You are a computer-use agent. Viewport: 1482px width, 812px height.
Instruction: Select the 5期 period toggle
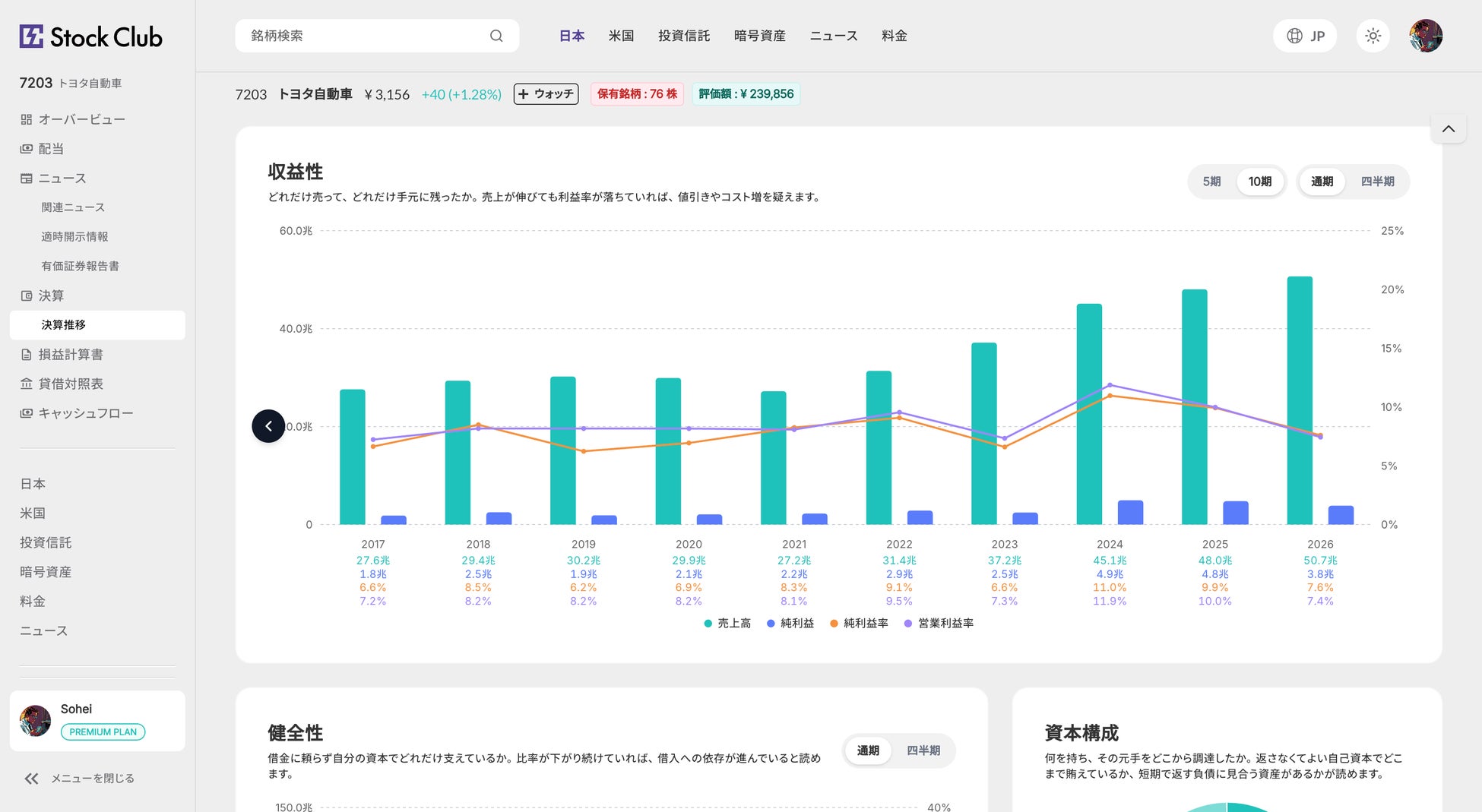pos(1212,182)
